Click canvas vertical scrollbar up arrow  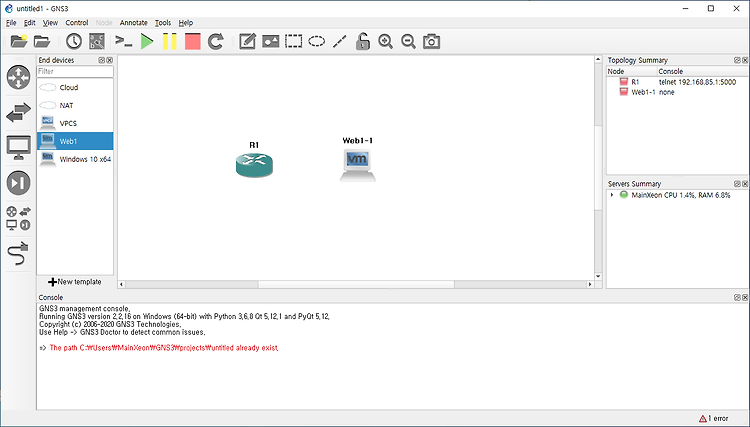[598, 59]
